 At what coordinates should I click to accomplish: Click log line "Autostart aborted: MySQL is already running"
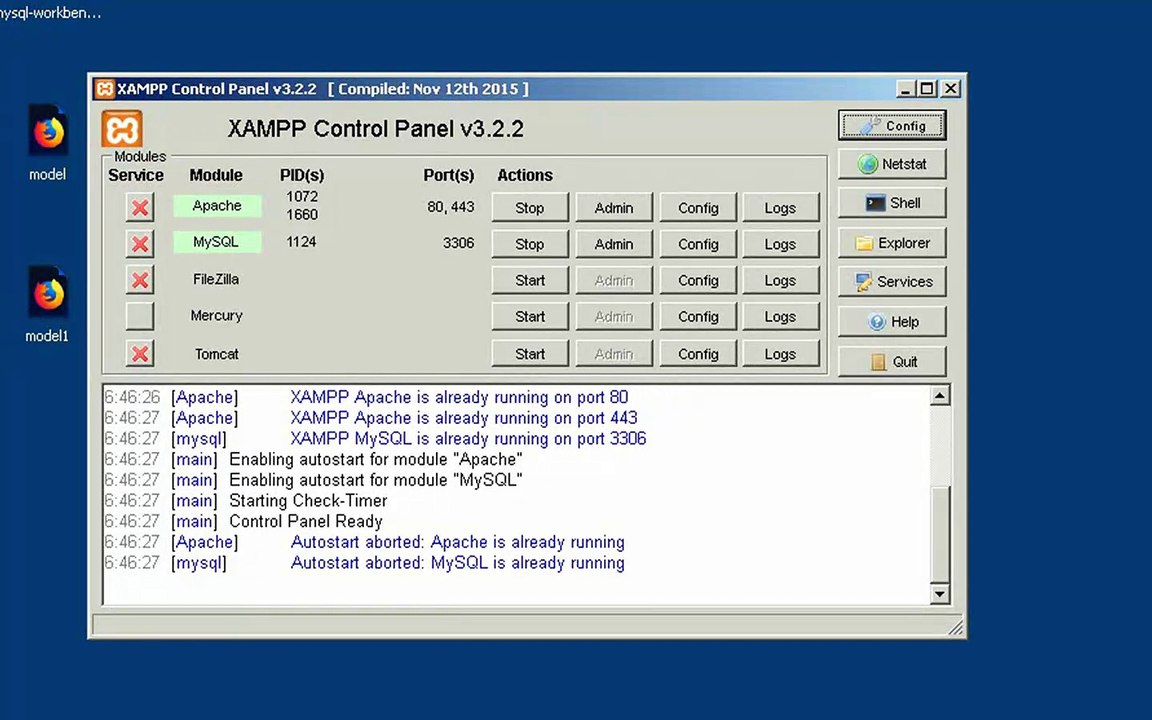458,563
